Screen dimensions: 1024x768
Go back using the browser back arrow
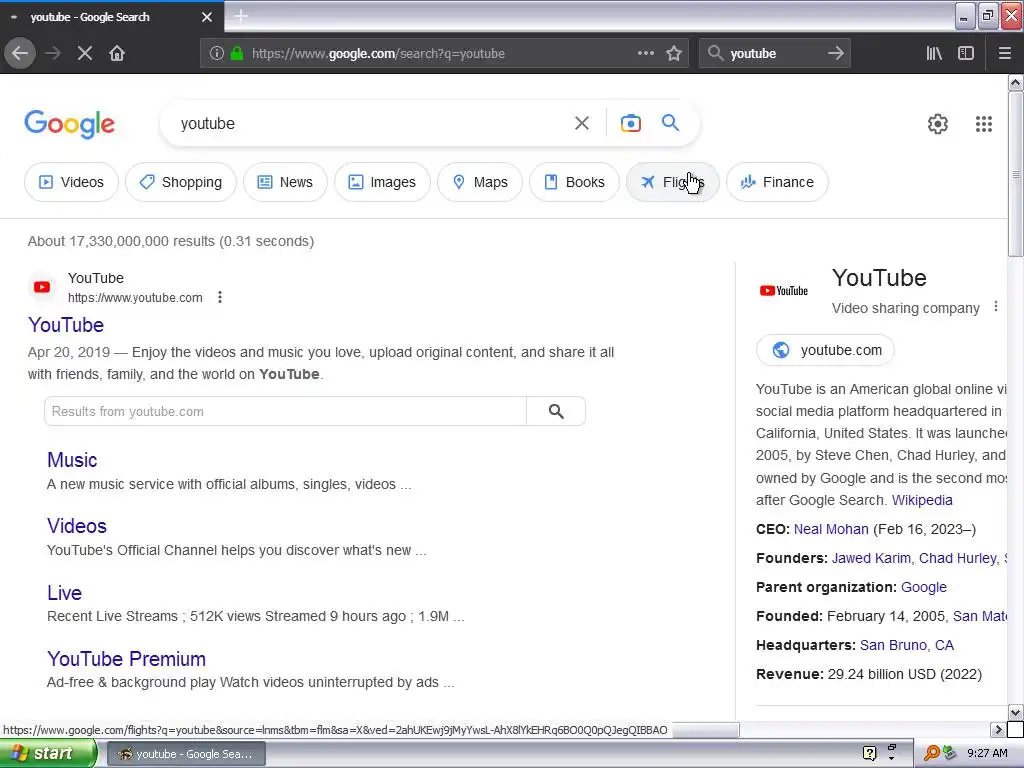pyautogui.click(x=20, y=54)
